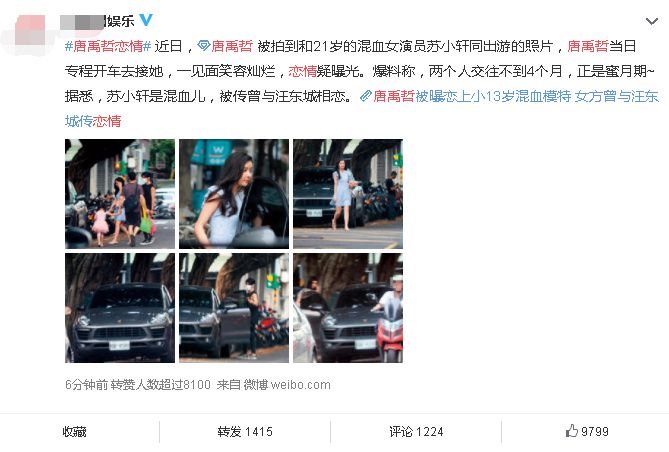Open photo of masked man beside car
This screenshot has width=669, height=452.
click(x=234, y=308)
